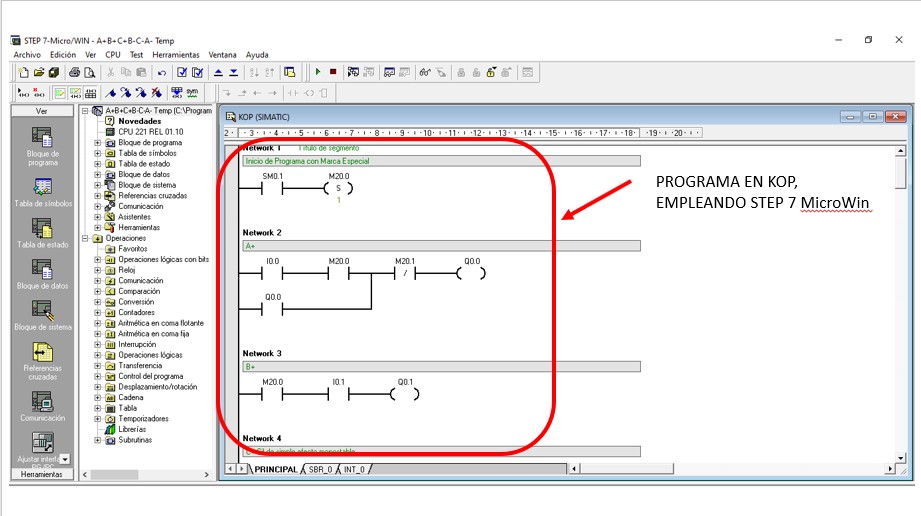Select CPU 221 REL 01.10 in the tree
The height and width of the screenshot is (516, 921).
coord(149,131)
